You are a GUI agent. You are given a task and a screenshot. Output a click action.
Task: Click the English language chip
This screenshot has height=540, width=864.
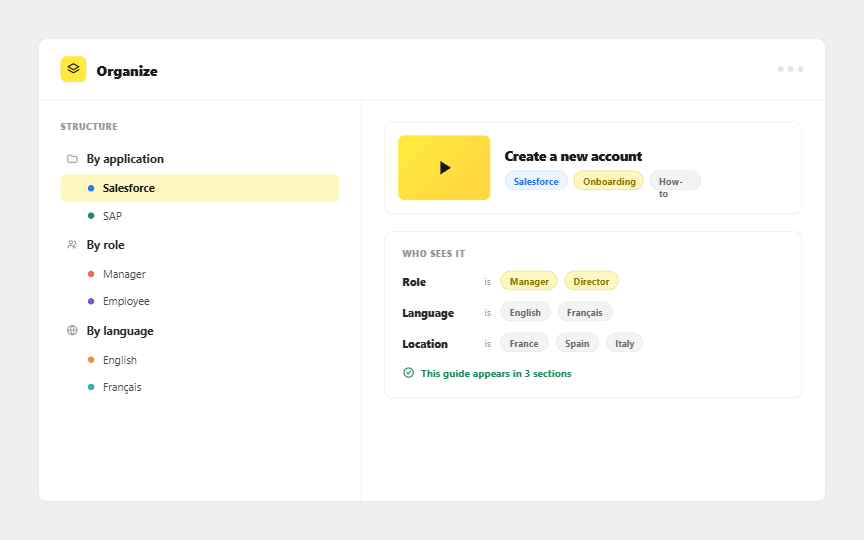(525, 312)
